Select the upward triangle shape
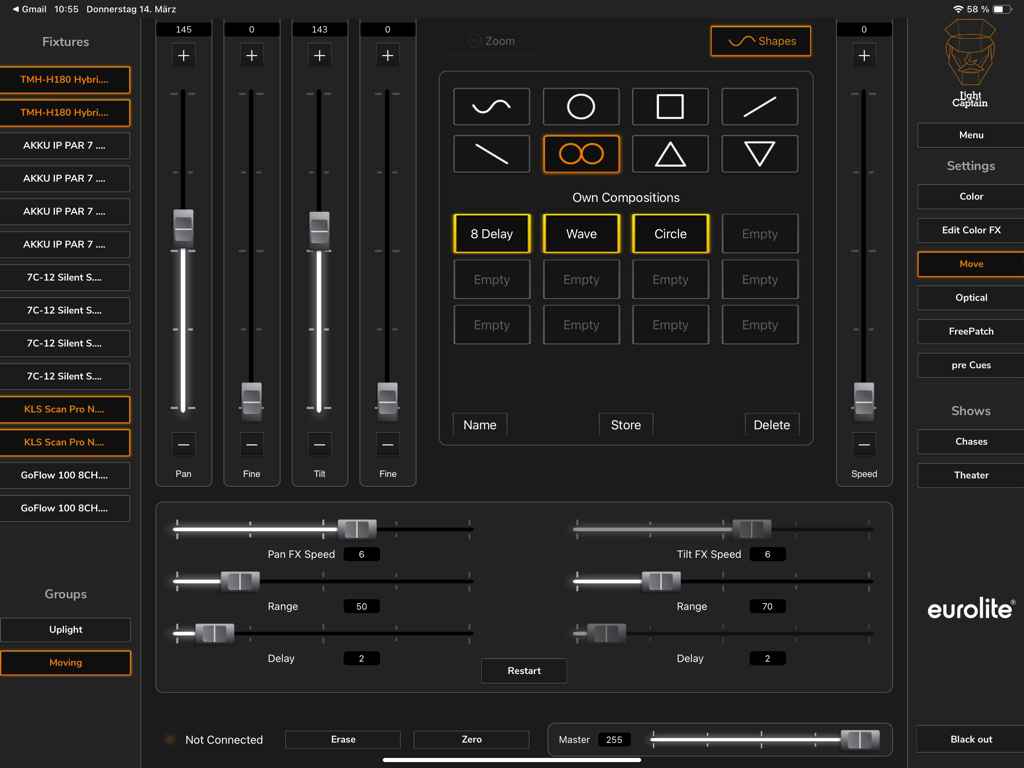1024x768 pixels. click(x=670, y=155)
